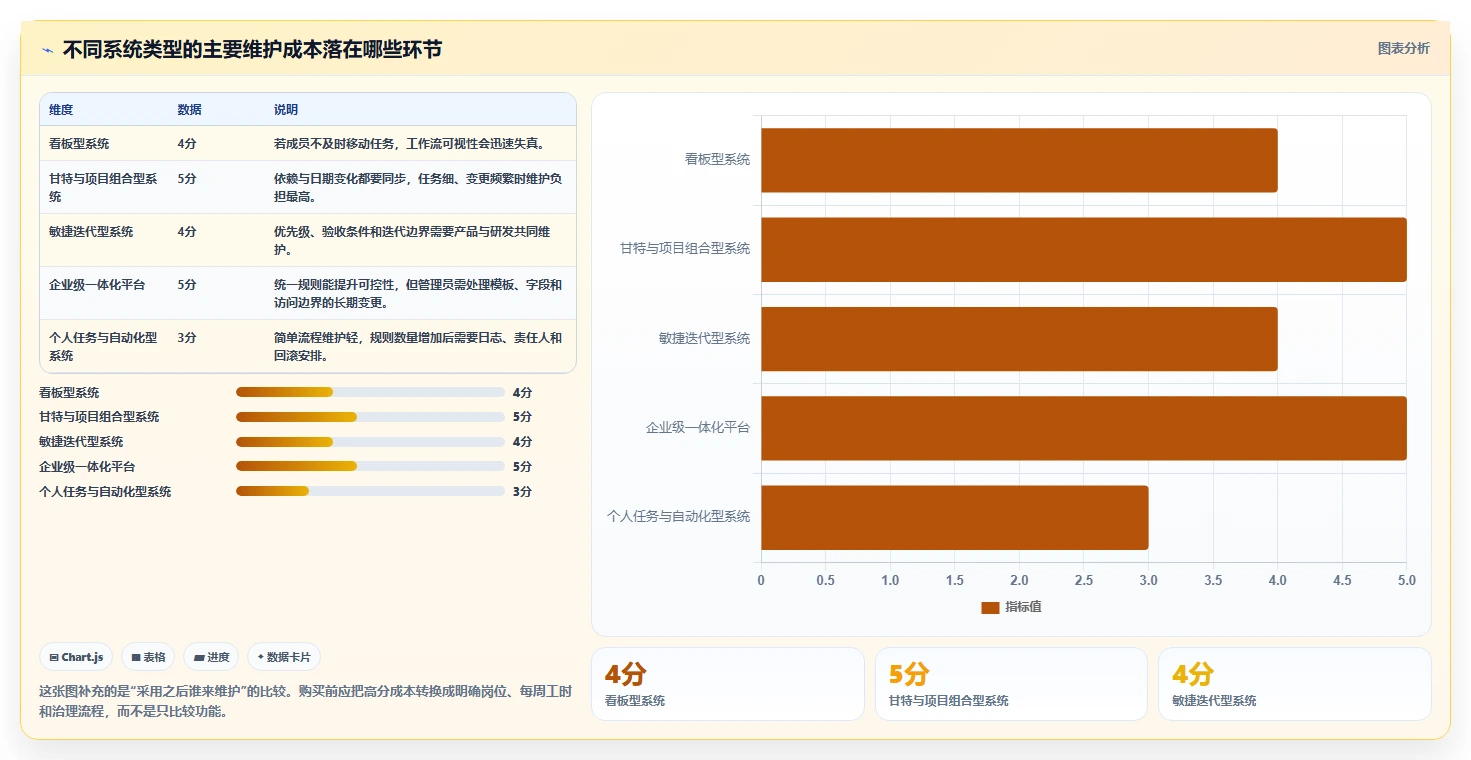1471x760 pixels.
Task: Click table cell 企业级一体化平台
Action: tap(97, 285)
